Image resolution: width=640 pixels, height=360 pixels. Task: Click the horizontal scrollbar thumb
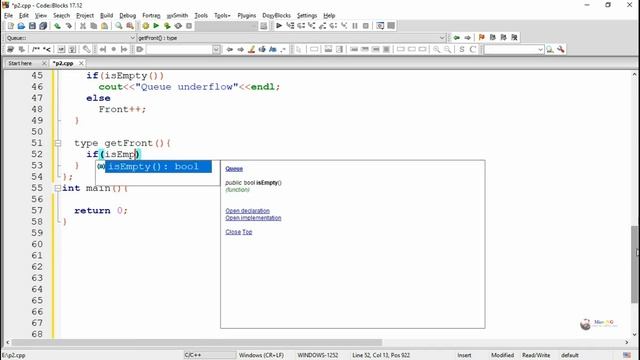[197, 342]
